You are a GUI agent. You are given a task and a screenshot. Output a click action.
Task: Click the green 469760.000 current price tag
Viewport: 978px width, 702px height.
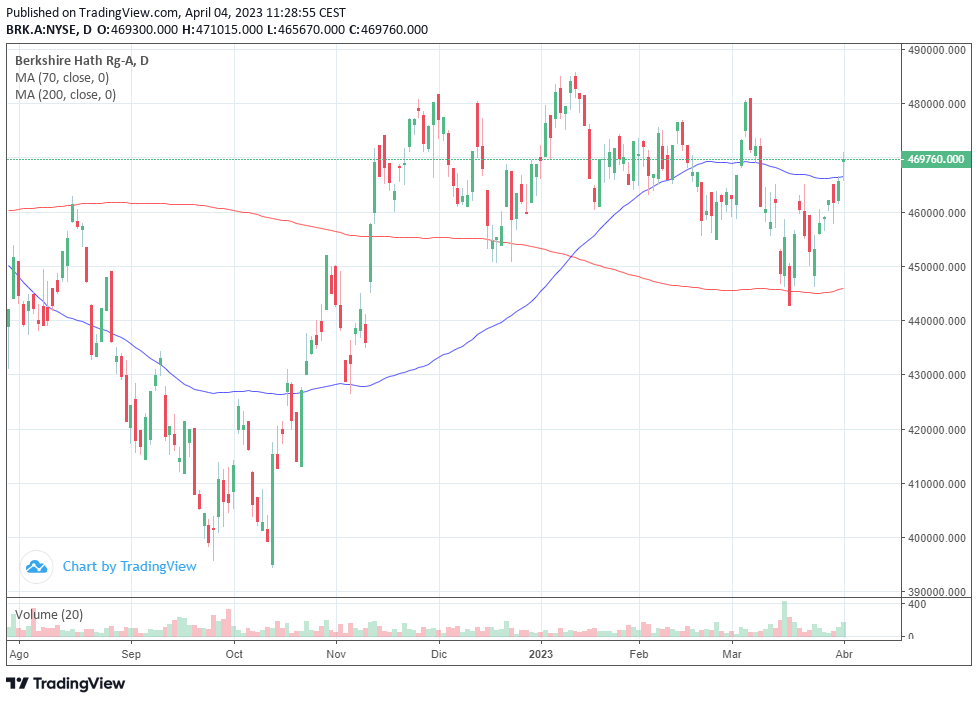936,159
